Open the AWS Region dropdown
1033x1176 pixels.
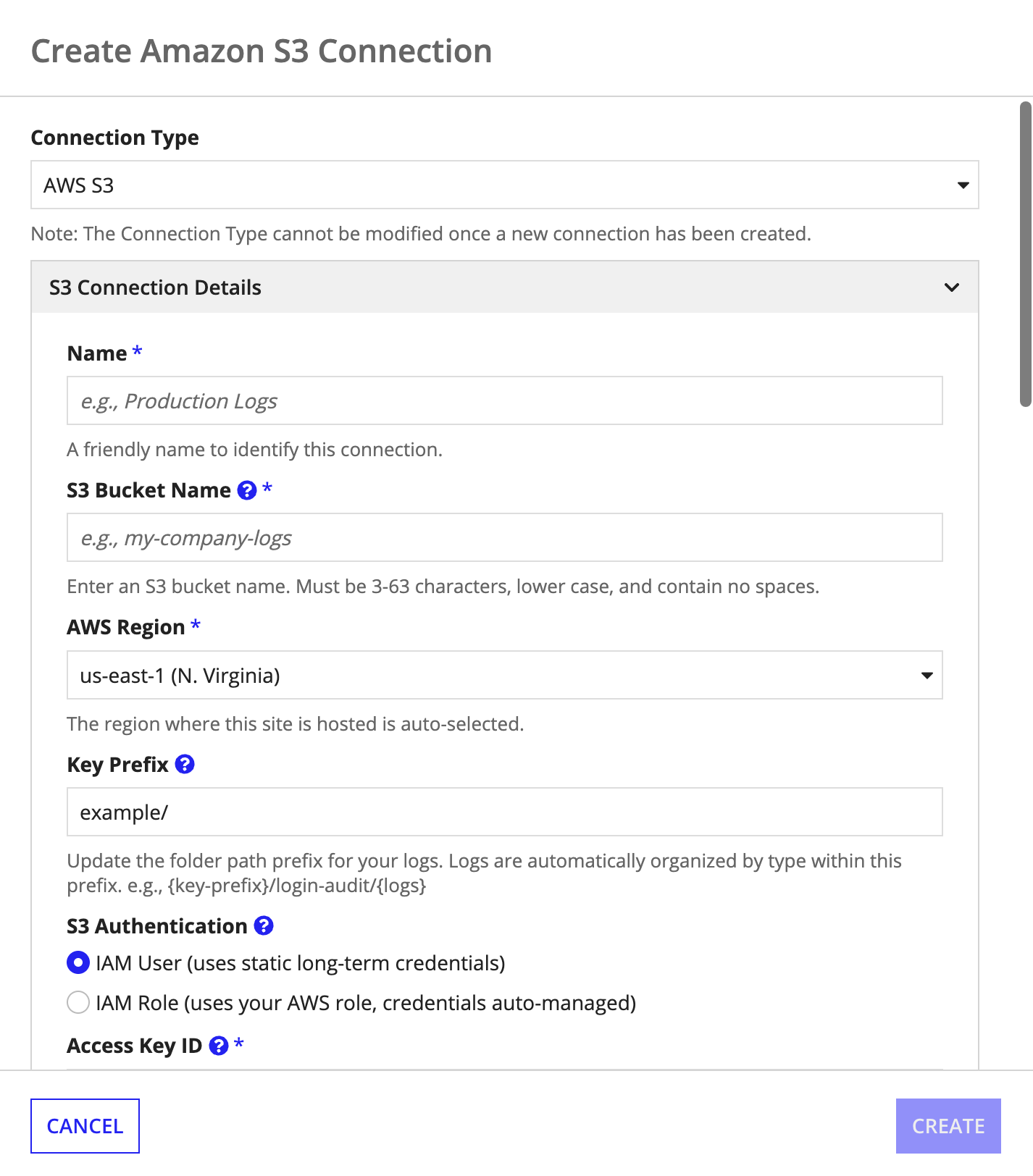pyautogui.click(x=505, y=675)
